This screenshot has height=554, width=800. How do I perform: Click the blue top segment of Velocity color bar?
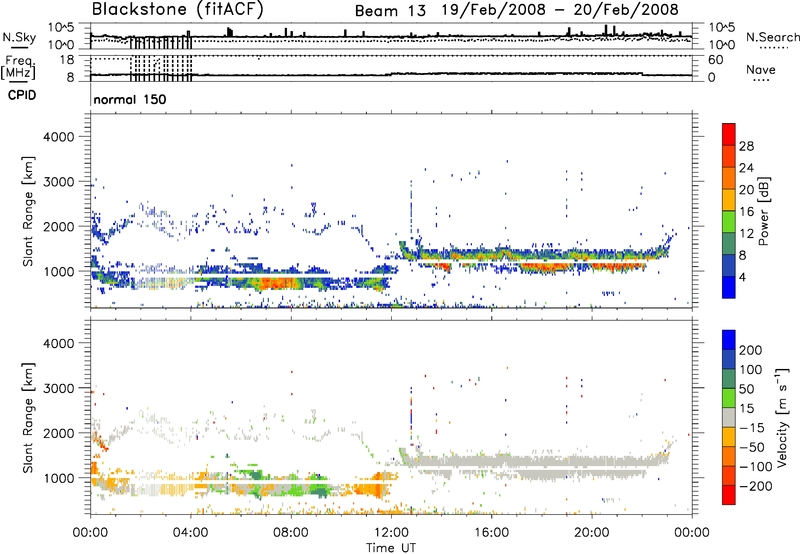729,340
